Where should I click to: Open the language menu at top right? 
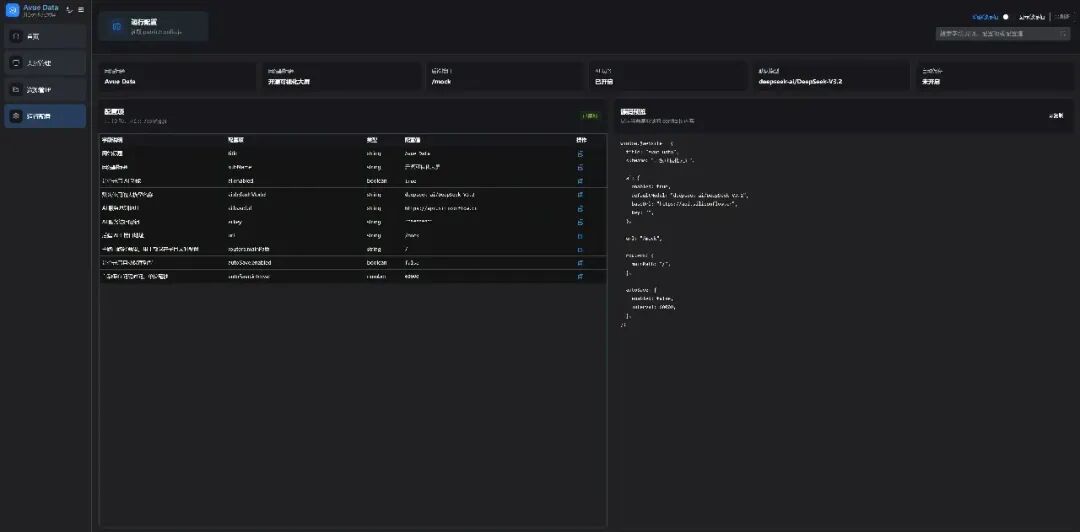click(1061, 17)
